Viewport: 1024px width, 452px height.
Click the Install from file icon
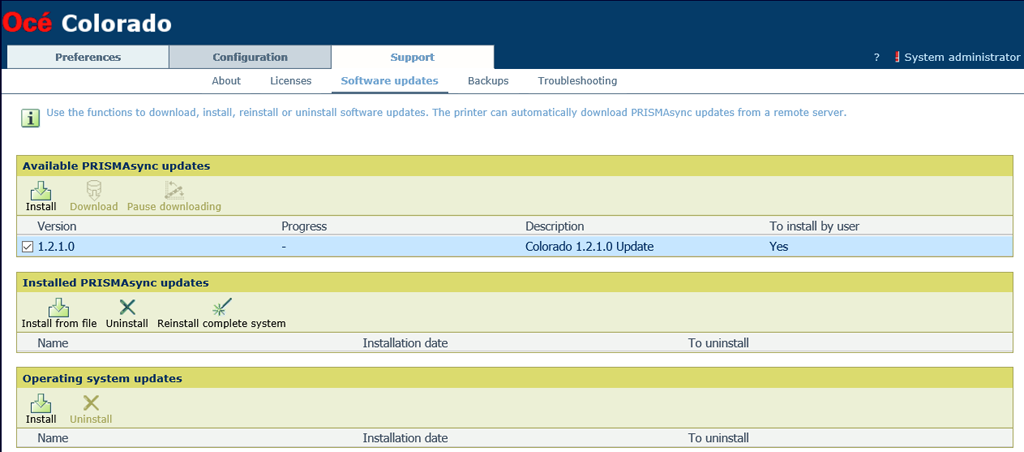pos(59,307)
